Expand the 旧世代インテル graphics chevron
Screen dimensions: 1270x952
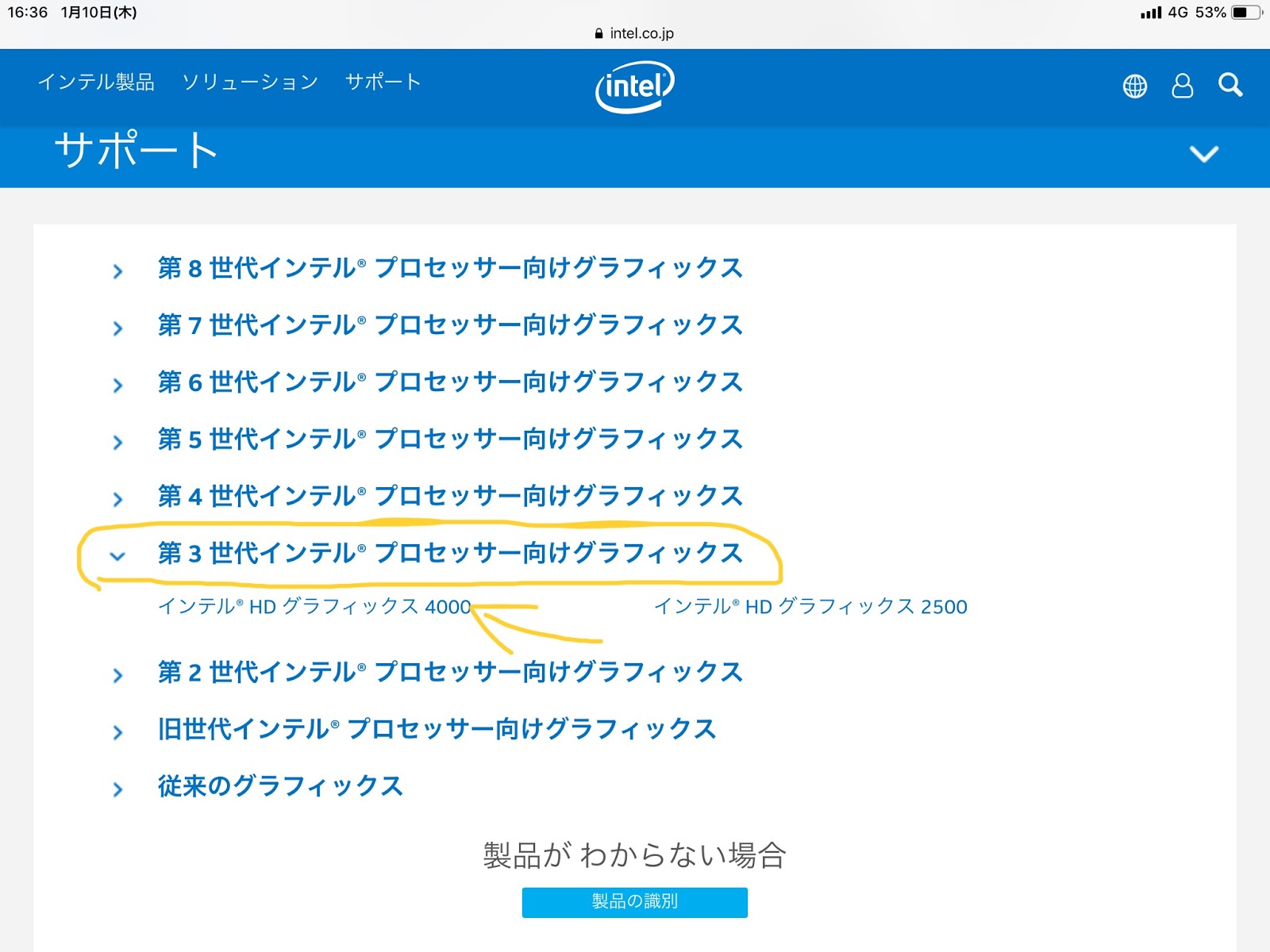click(118, 733)
